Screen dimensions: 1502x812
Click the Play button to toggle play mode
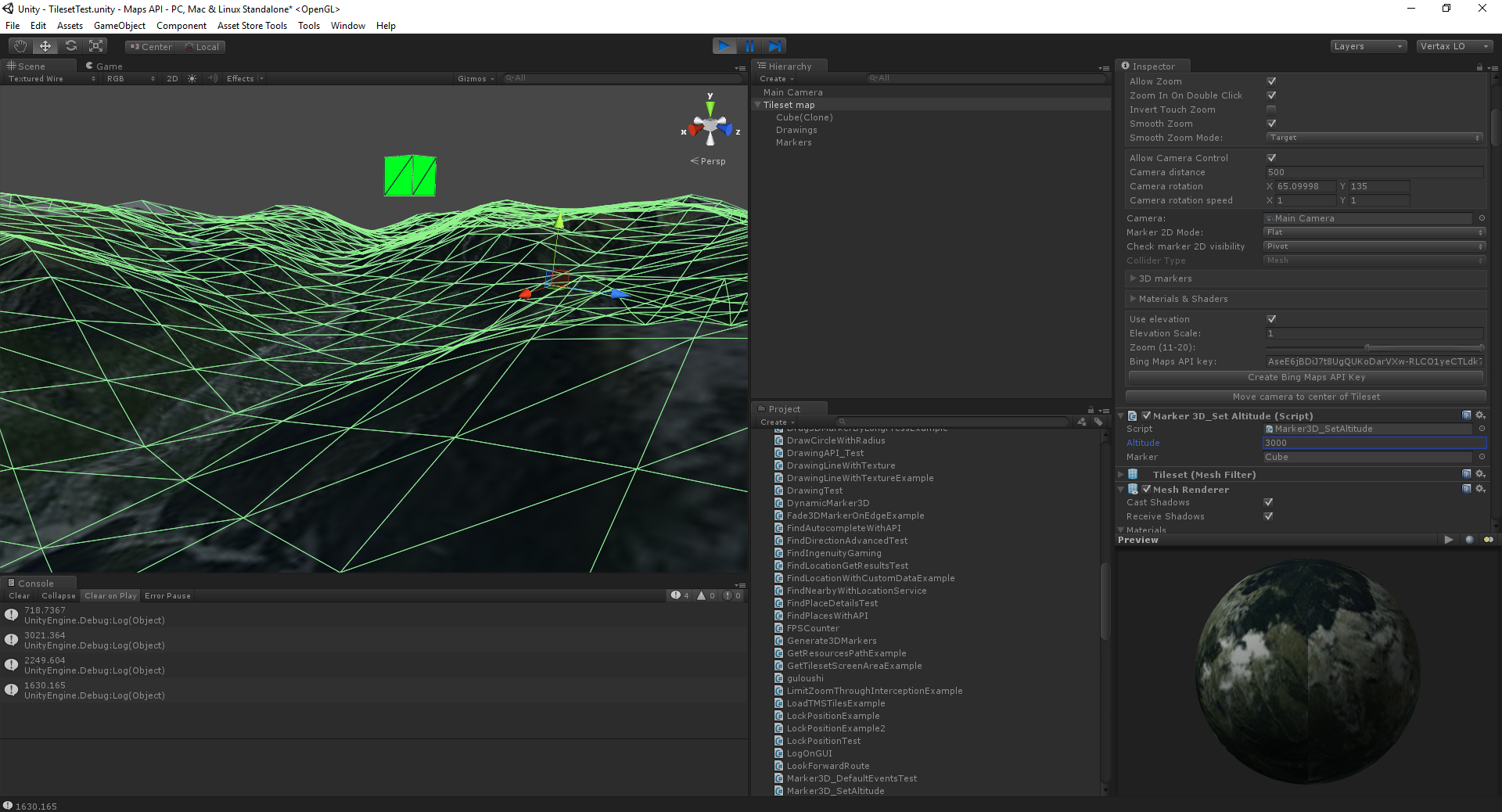[x=724, y=46]
